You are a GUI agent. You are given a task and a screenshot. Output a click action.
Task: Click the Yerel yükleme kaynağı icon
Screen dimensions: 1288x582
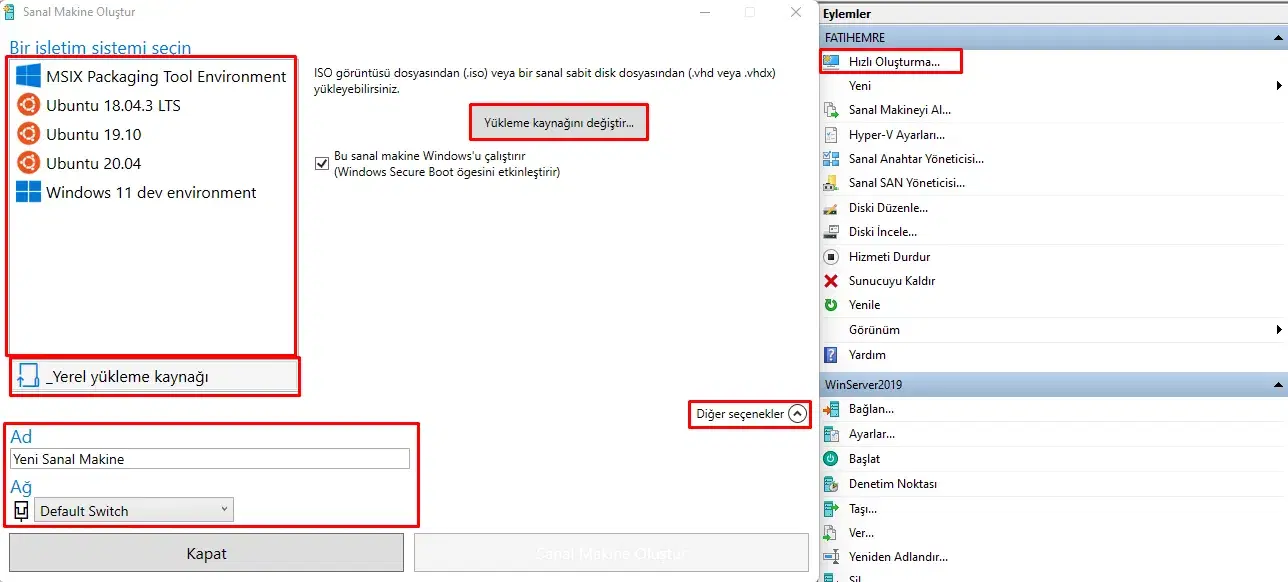point(27,377)
